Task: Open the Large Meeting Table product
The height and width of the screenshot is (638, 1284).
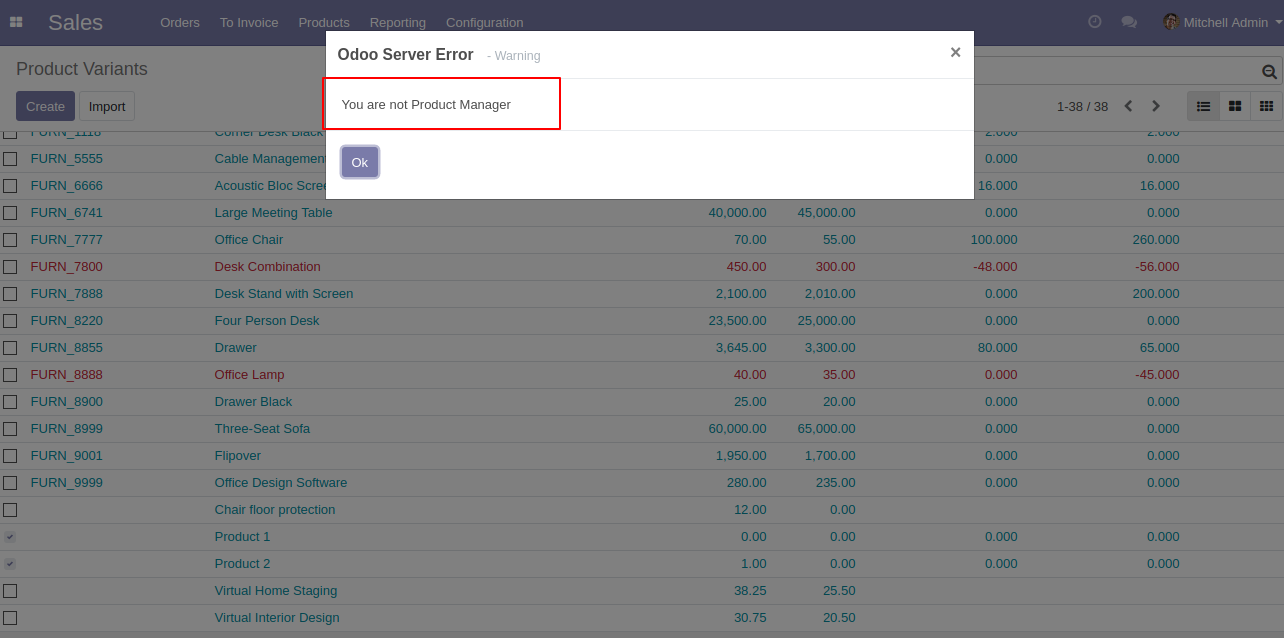Action: pyautogui.click(x=273, y=212)
